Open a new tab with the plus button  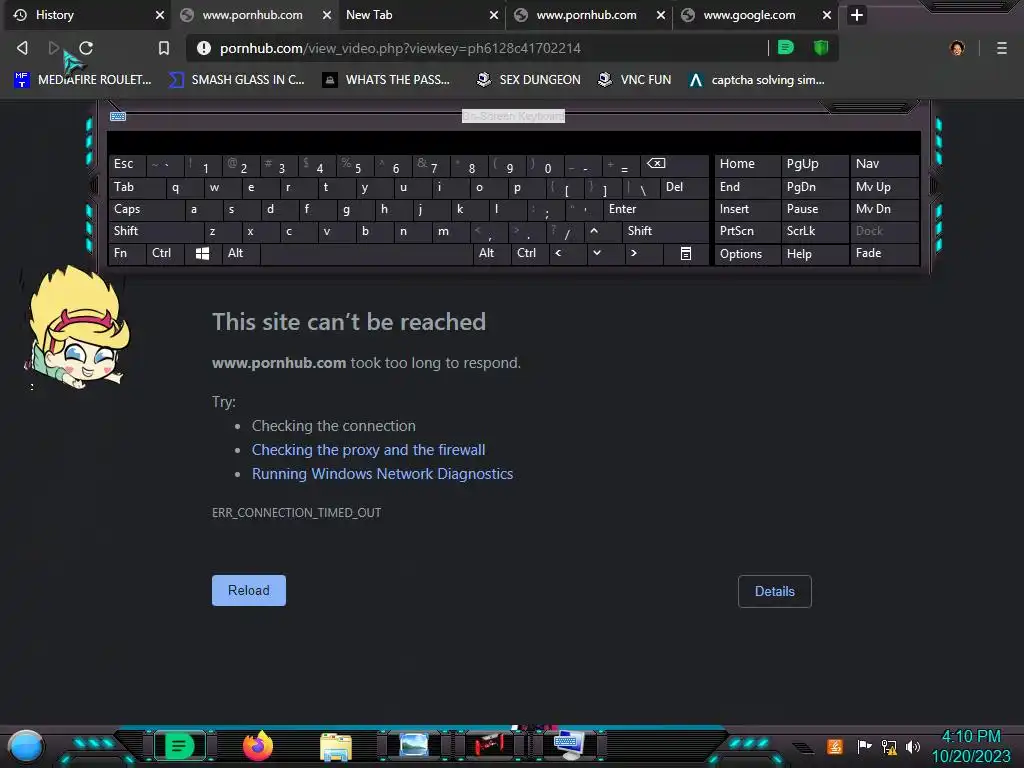pos(857,15)
